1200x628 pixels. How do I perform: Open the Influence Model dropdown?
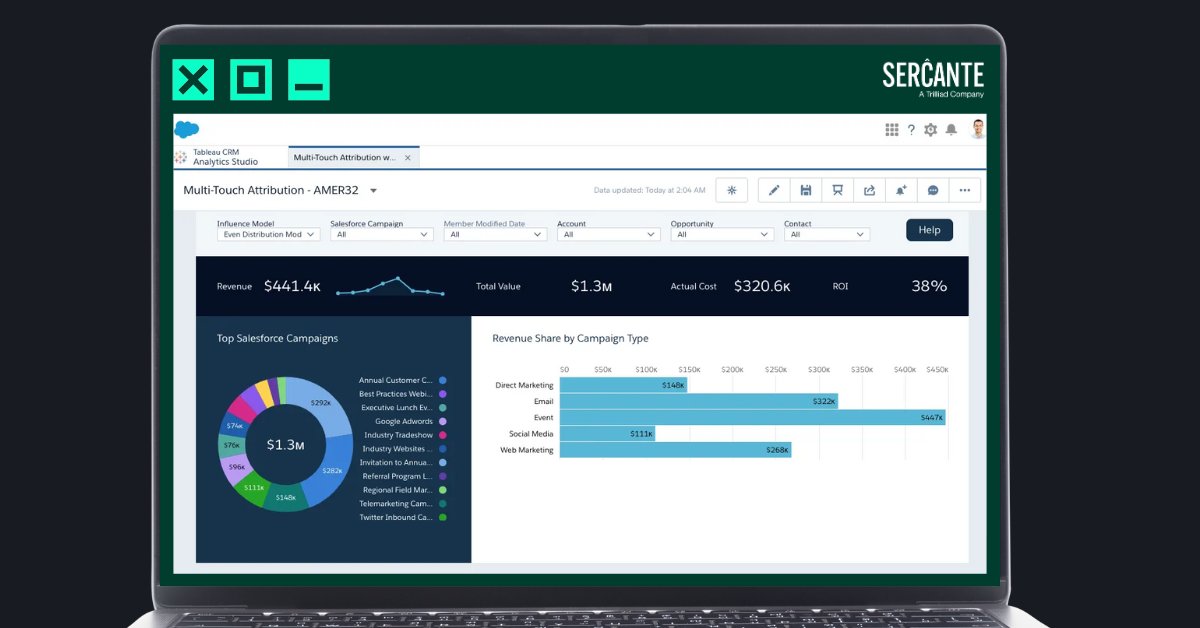pyautogui.click(x=268, y=234)
